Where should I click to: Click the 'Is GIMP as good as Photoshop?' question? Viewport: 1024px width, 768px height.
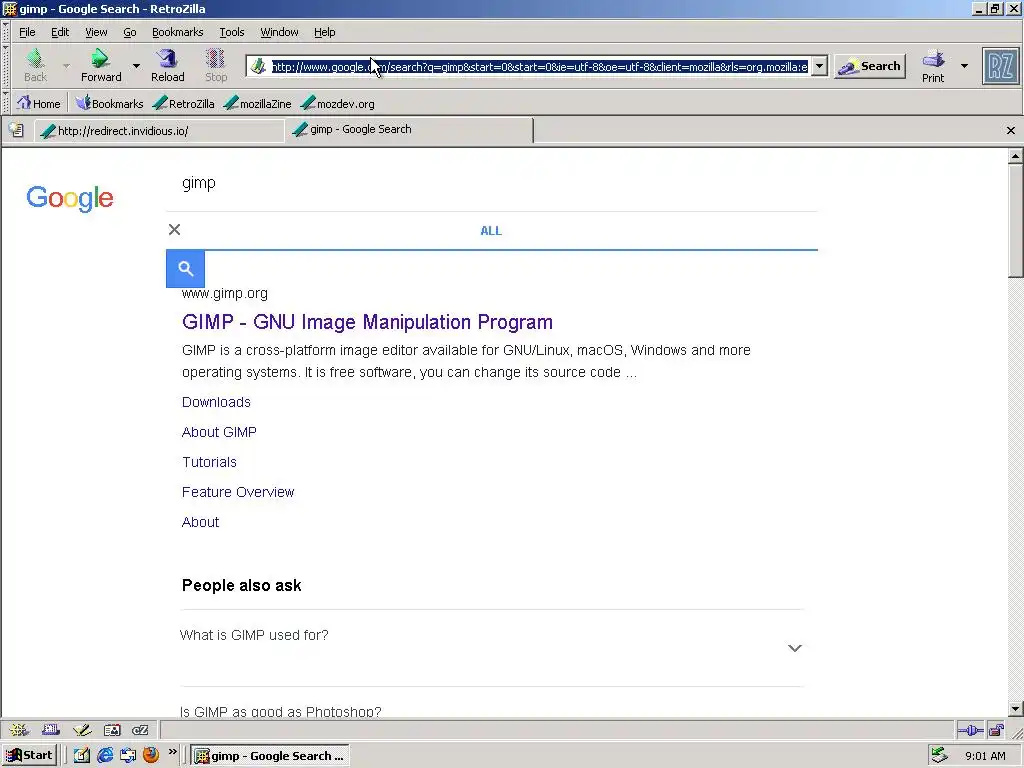point(280,711)
